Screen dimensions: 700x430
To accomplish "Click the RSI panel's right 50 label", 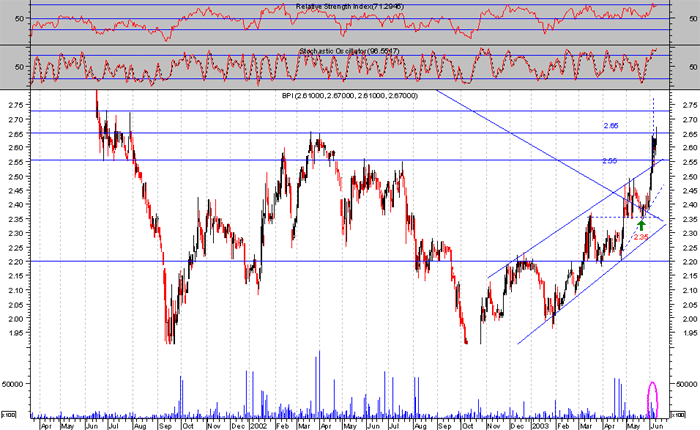I will coord(693,19).
